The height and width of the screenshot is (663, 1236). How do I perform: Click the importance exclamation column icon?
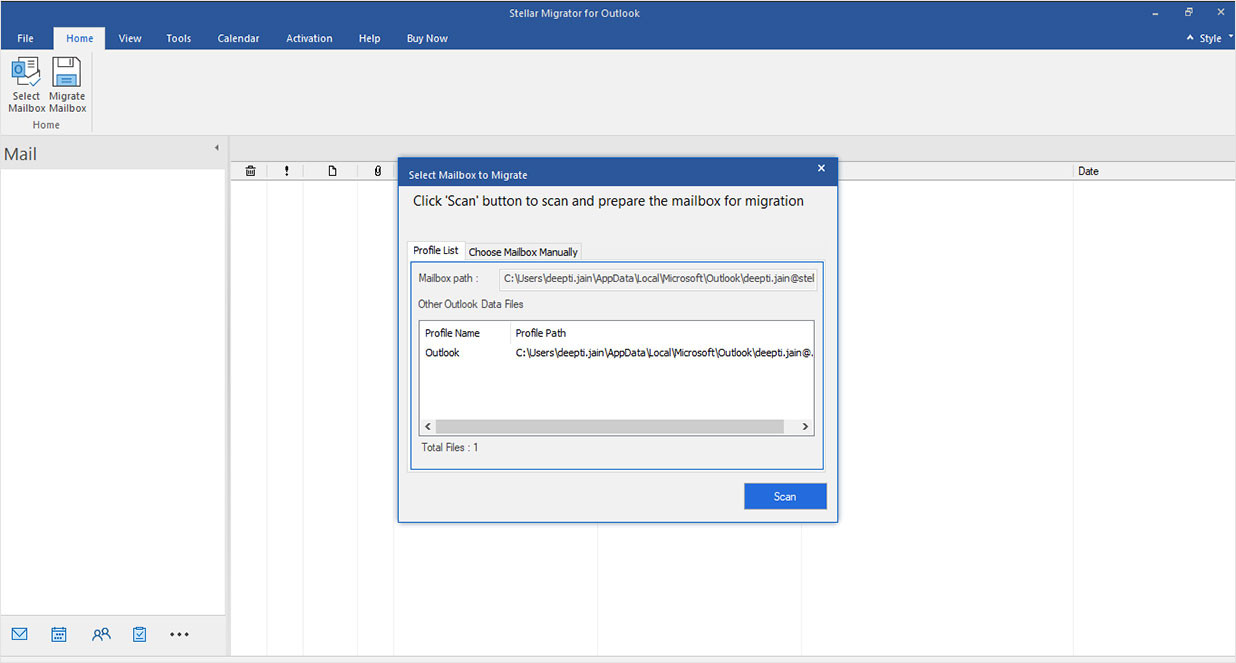coord(286,171)
